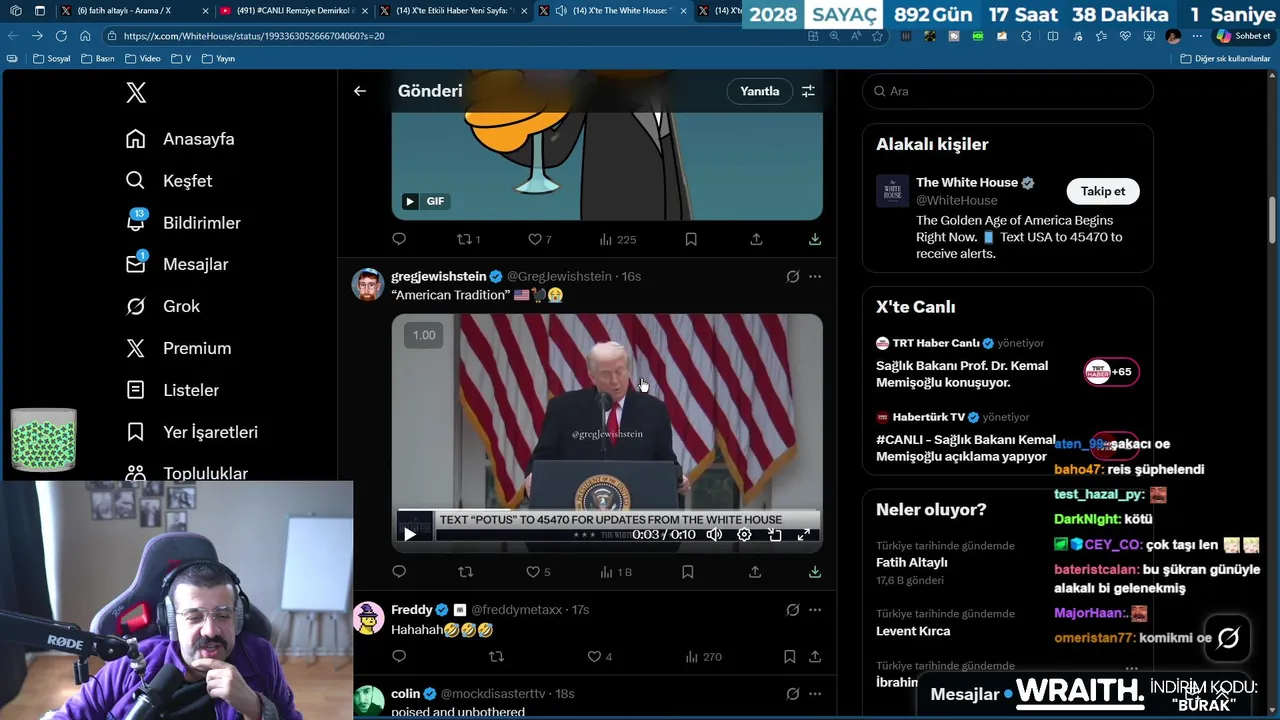Open Yer İşaretleri bookmarks
This screenshot has width=1280, height=720.
pos(192,433)
